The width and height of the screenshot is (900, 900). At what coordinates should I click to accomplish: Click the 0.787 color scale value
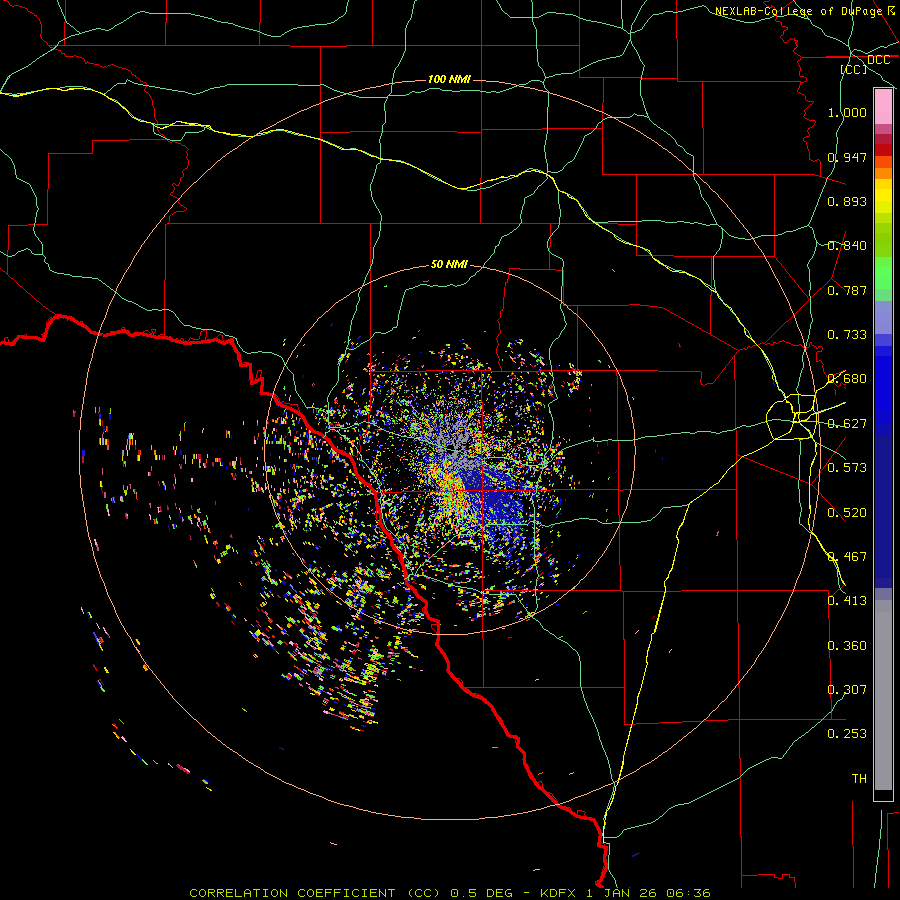point(847,290)
